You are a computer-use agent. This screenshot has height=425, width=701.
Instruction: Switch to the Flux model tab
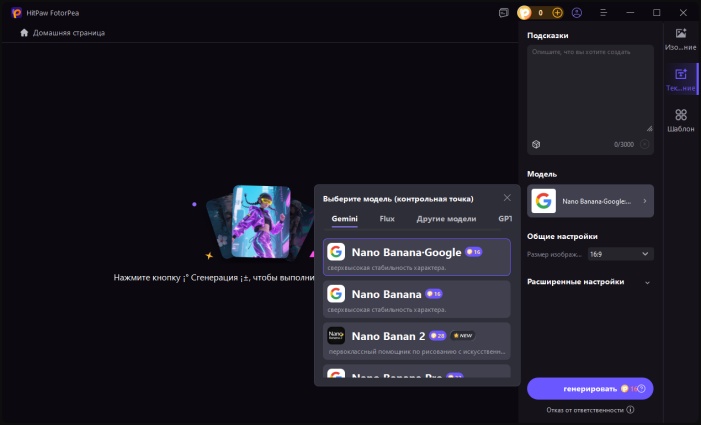coord(387,218)
